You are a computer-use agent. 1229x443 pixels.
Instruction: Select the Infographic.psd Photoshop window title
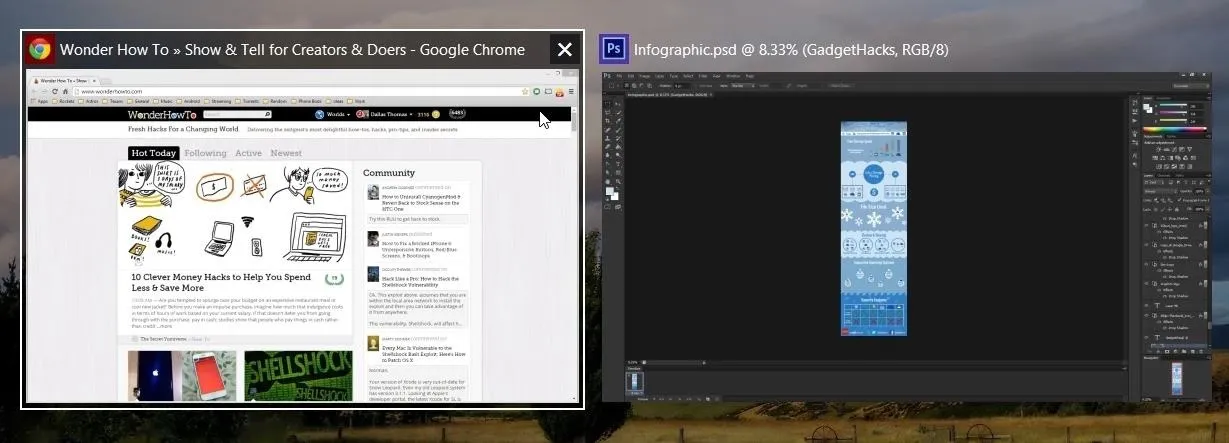click(x=791, y=49)
